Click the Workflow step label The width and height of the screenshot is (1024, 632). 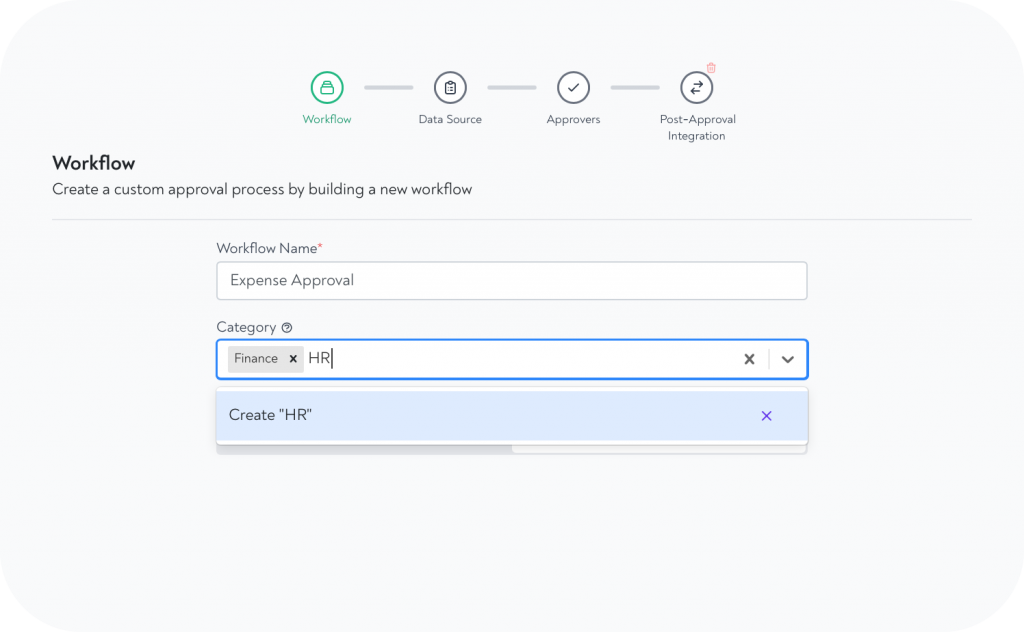[x=327, y=118]
